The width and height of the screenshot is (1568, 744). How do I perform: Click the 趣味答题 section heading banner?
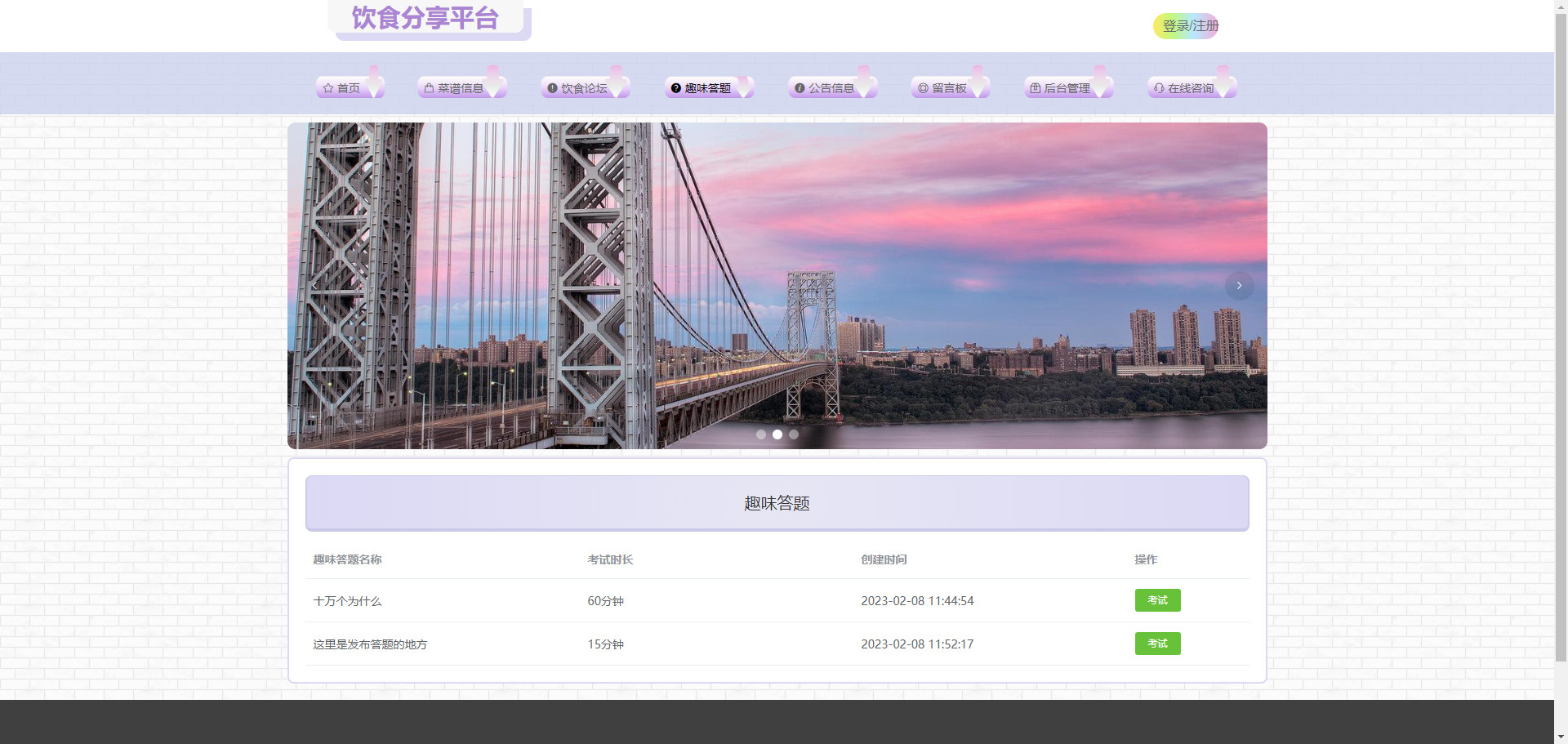(777, 503)
